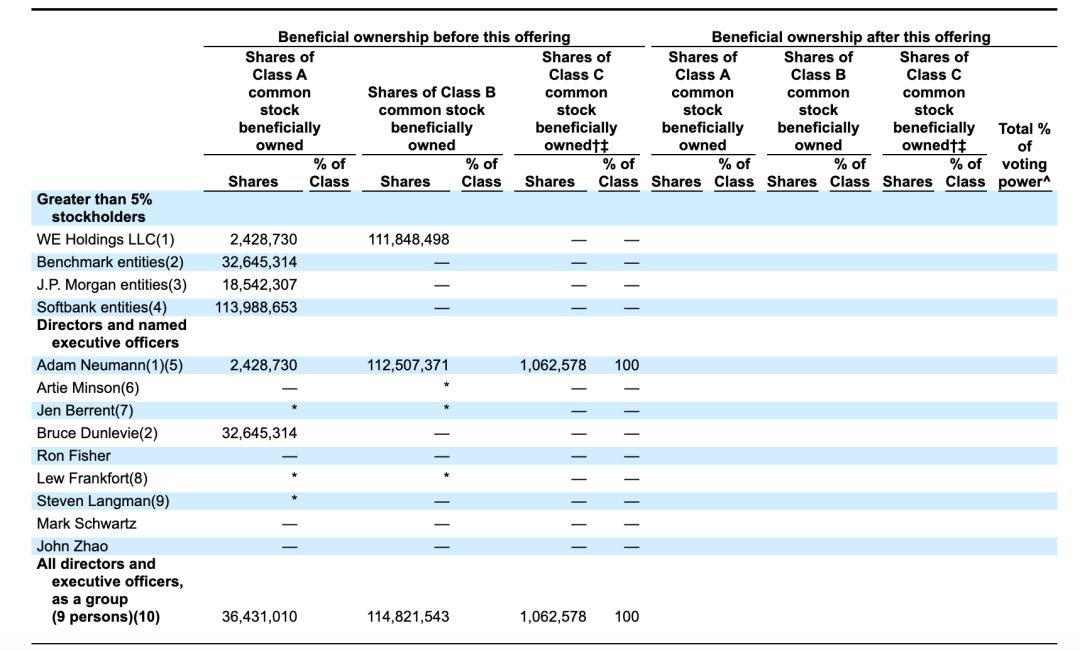Click Adam Neumann's Class C '100' percent value
Screen dimensions: 1080x650
point(627,366)
